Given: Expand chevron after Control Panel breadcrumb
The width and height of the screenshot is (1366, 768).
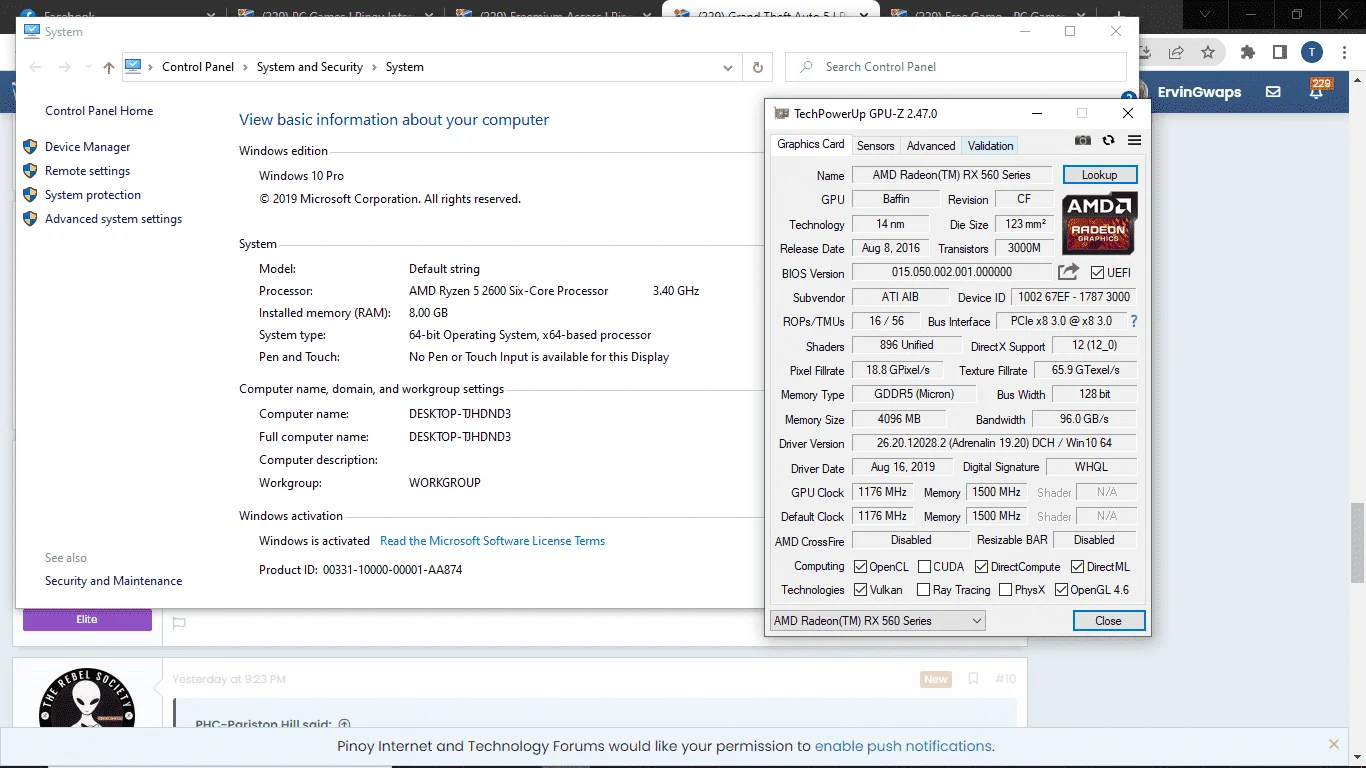Looking at the screenshot, I should [246, 67].
